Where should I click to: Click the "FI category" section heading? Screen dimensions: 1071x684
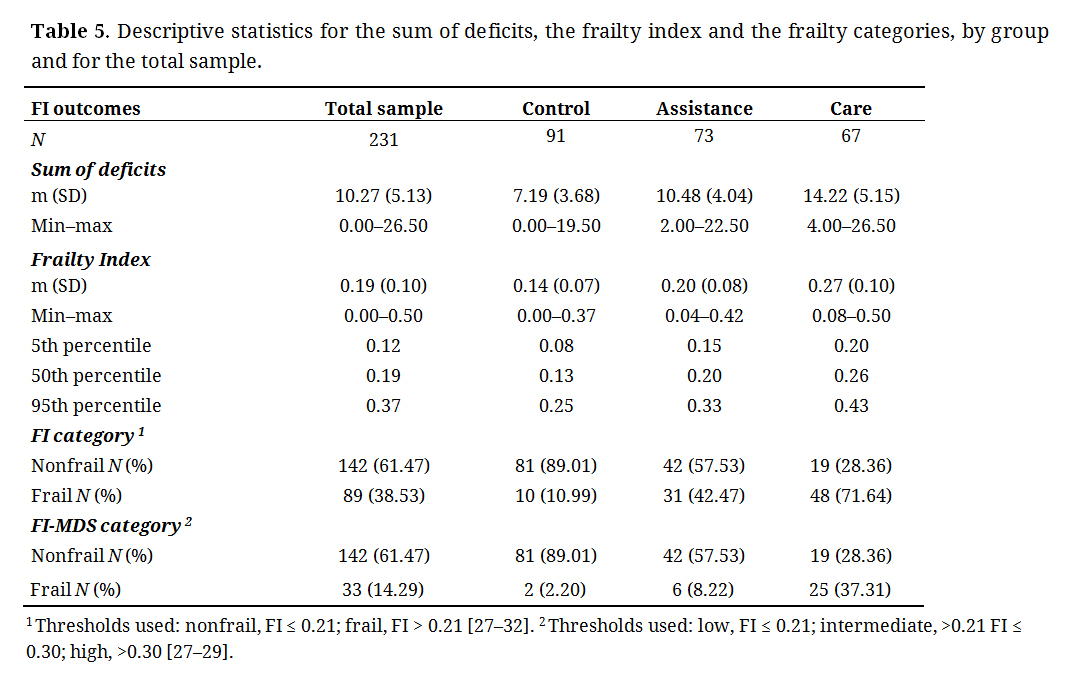point(86,436)
